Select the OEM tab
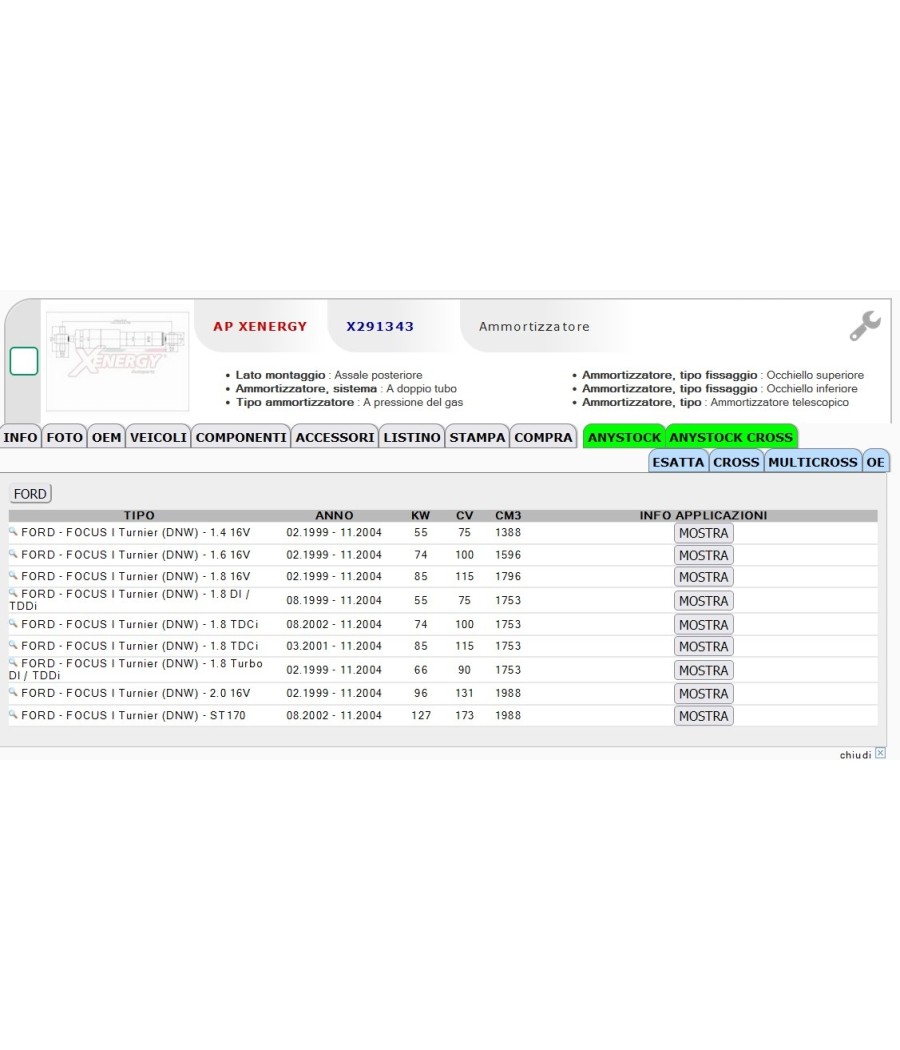The width and height of the screenshot is (900, 1050). coord(106,437)
